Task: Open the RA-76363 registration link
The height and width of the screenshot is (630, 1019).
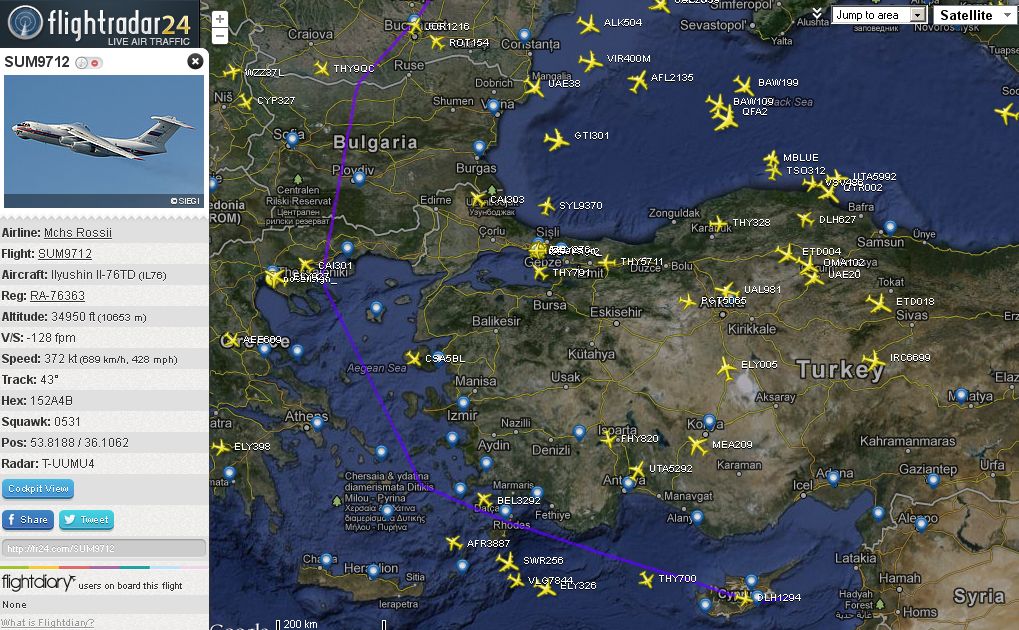Action: (57, 296)
